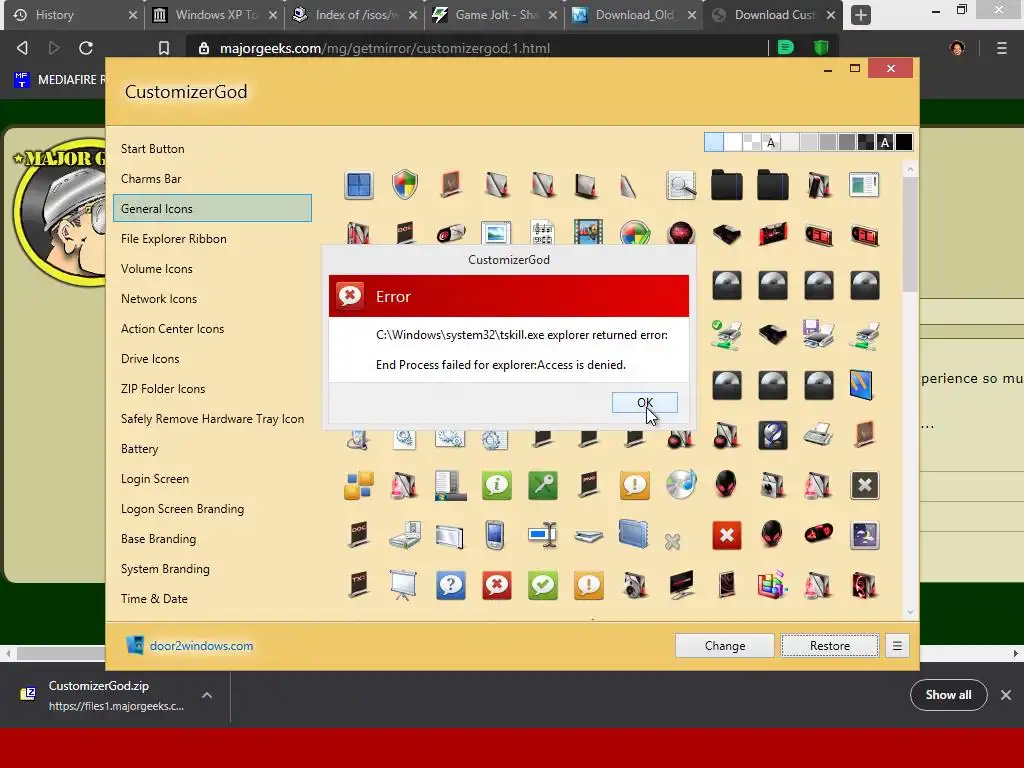Image resolution: width=1024 pixels, height=768 pixels.
Task: Click the red error X icon in dialog header
Action: (x=350, y=296)
